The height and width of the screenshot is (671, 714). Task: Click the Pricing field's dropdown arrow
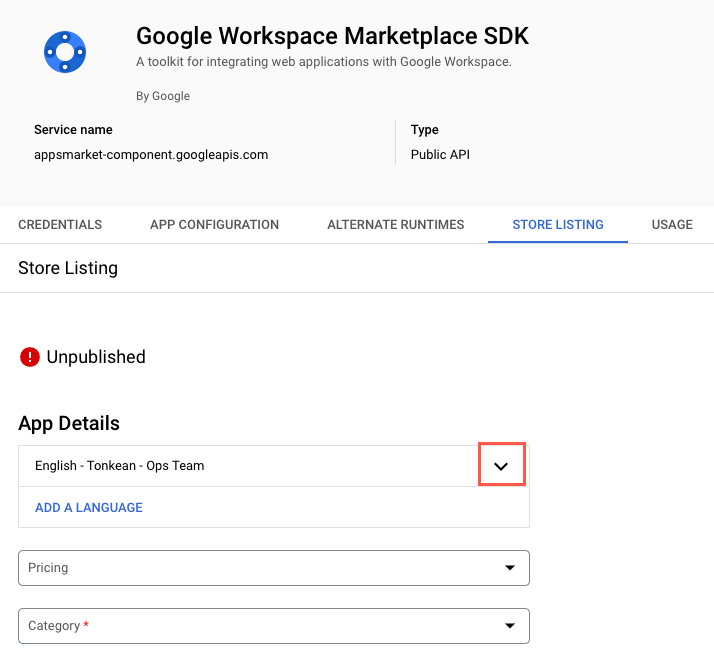(x=510, y=568)
